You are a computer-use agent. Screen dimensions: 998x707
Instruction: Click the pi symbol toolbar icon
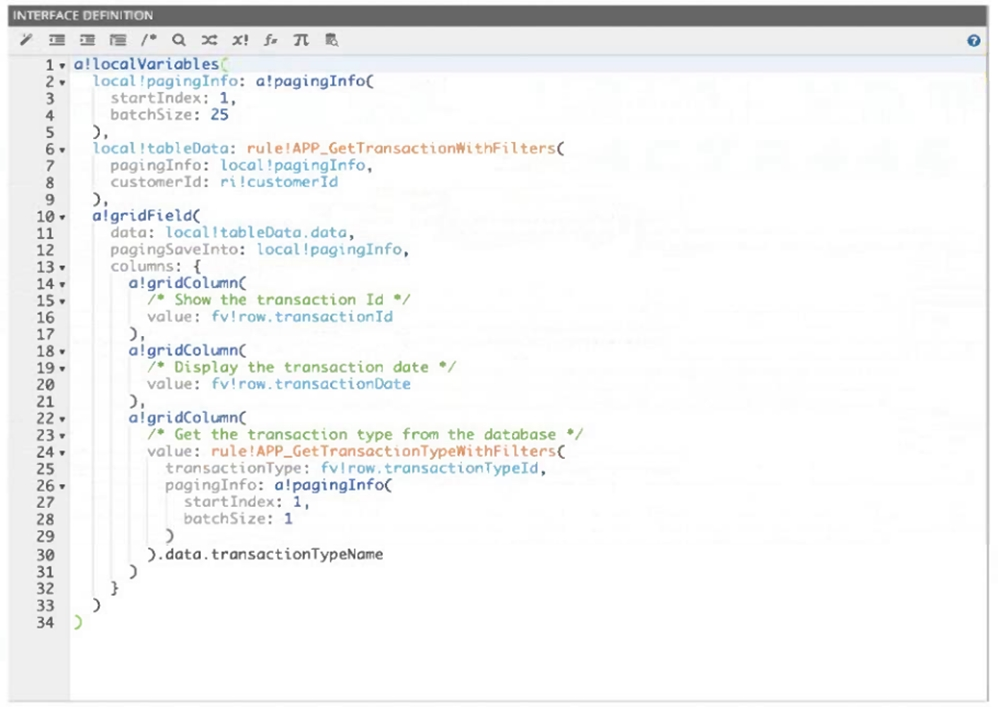click(x=300, y=40)
